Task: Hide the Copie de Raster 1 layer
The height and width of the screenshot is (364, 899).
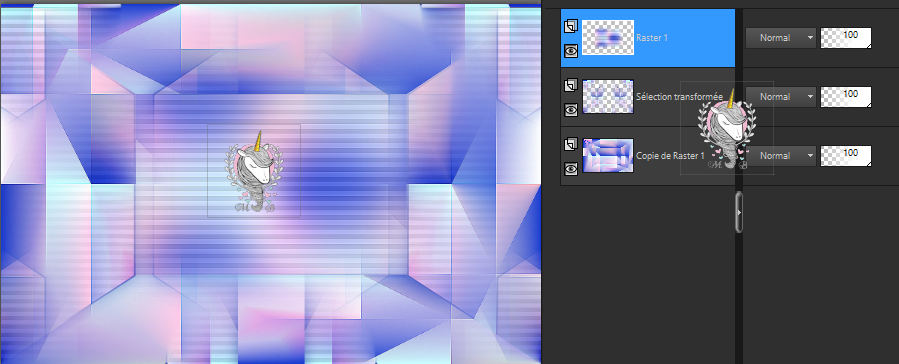Action: click(570, 169)
